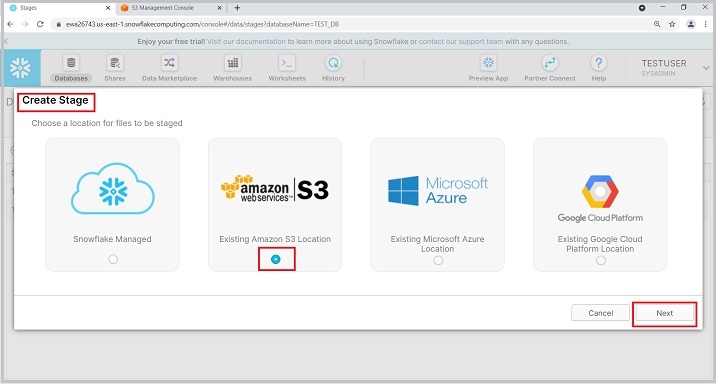Open the Shares icon in toolbar
Screen dimensions: 716x384
pyautogui.click(x=115, y=63)
